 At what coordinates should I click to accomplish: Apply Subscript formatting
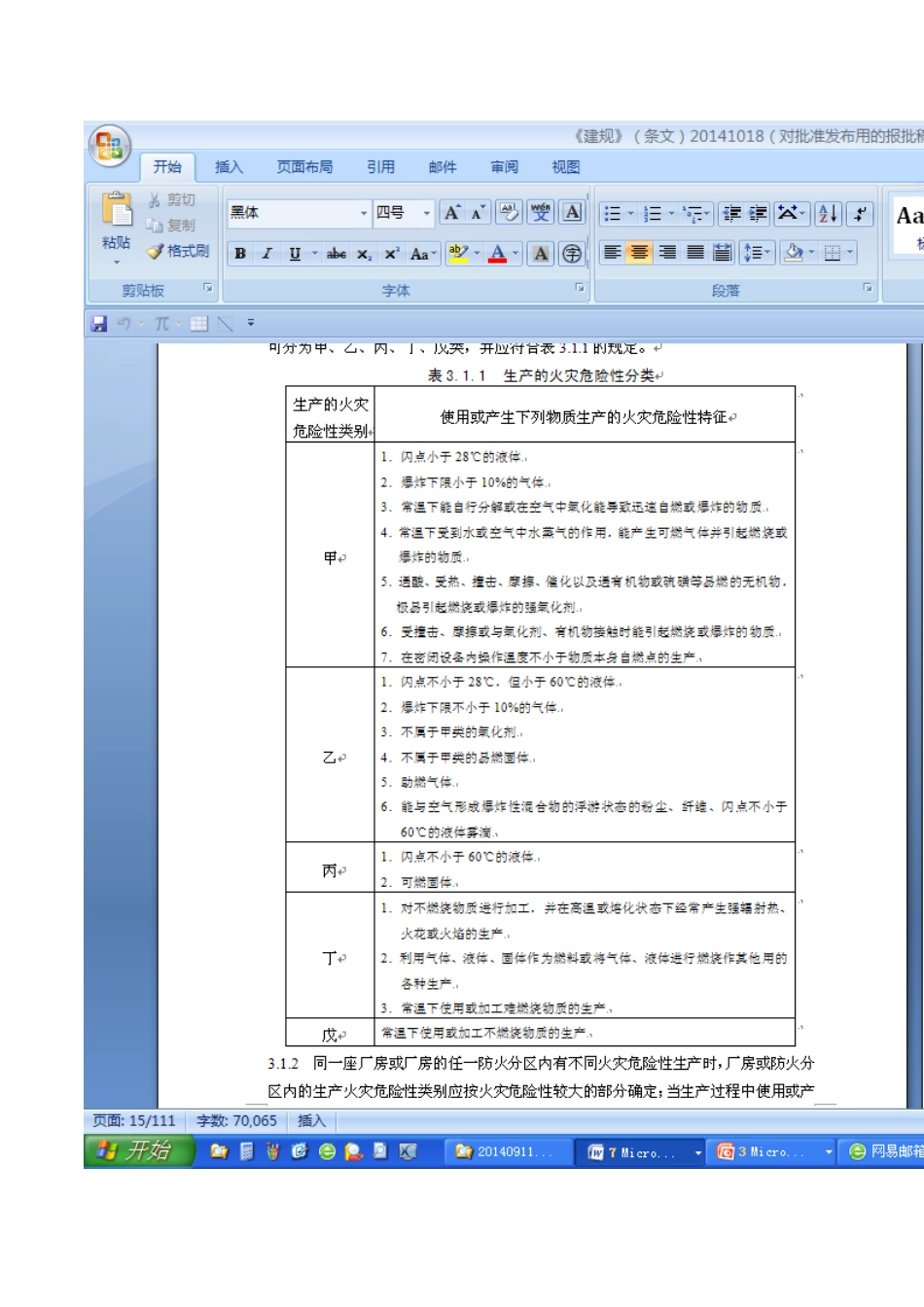364,254
